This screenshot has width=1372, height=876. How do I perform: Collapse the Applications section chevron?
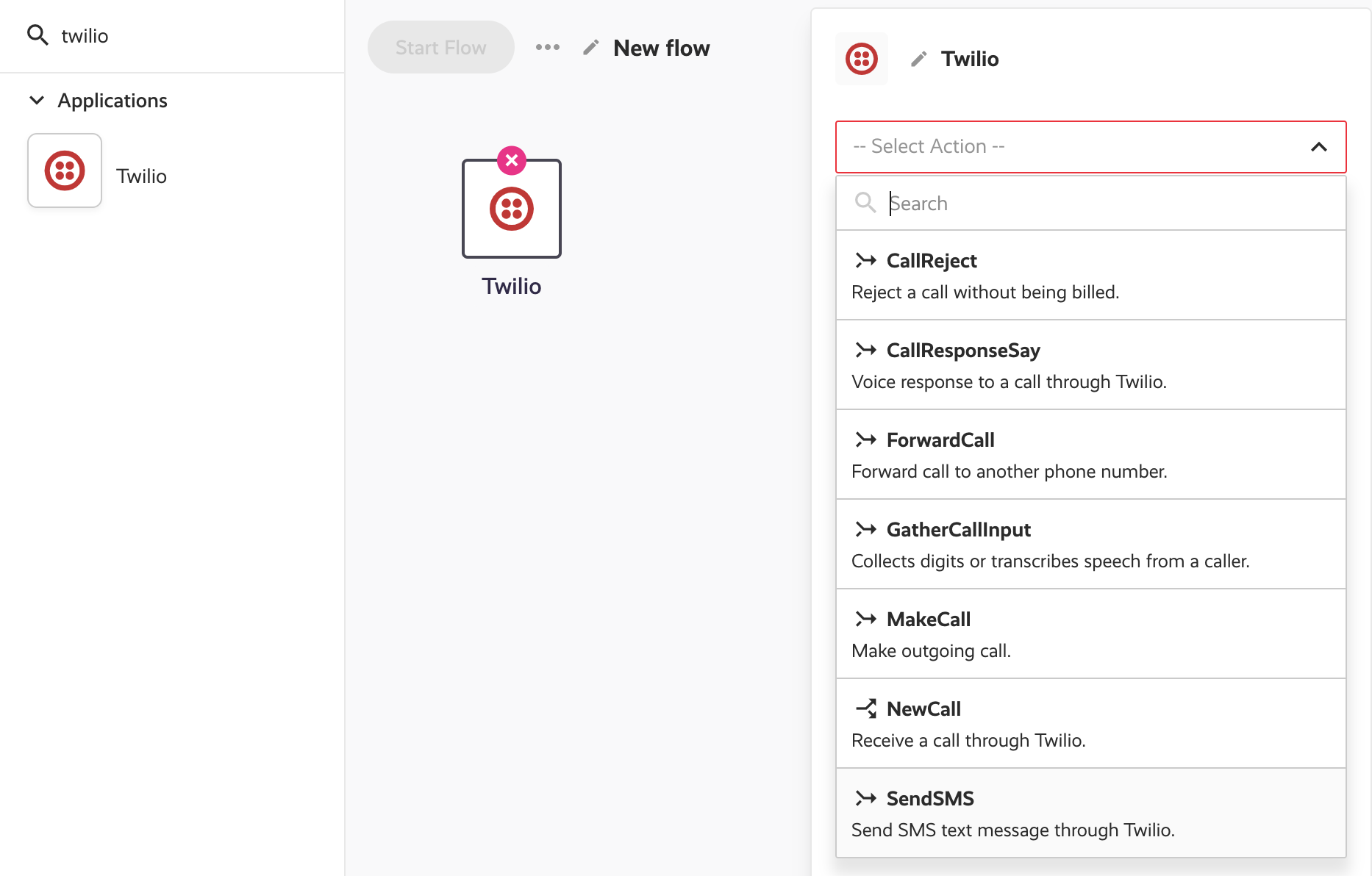[x=37, y=100]
